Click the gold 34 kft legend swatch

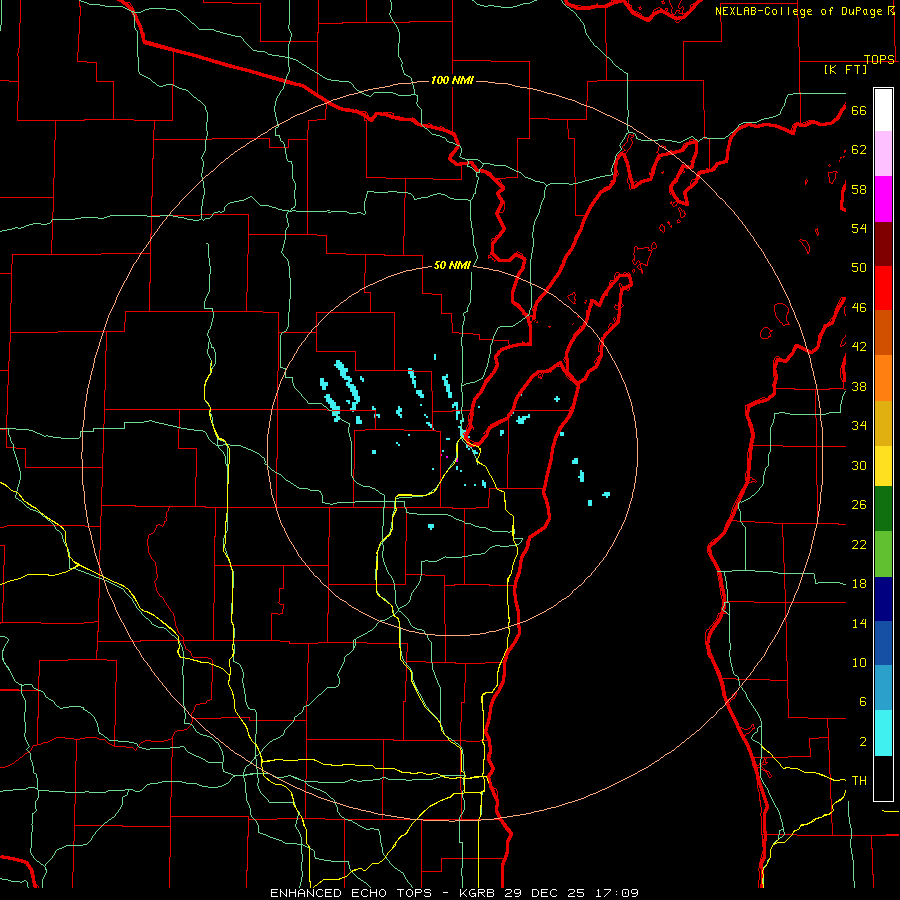[x=883, y=423]
